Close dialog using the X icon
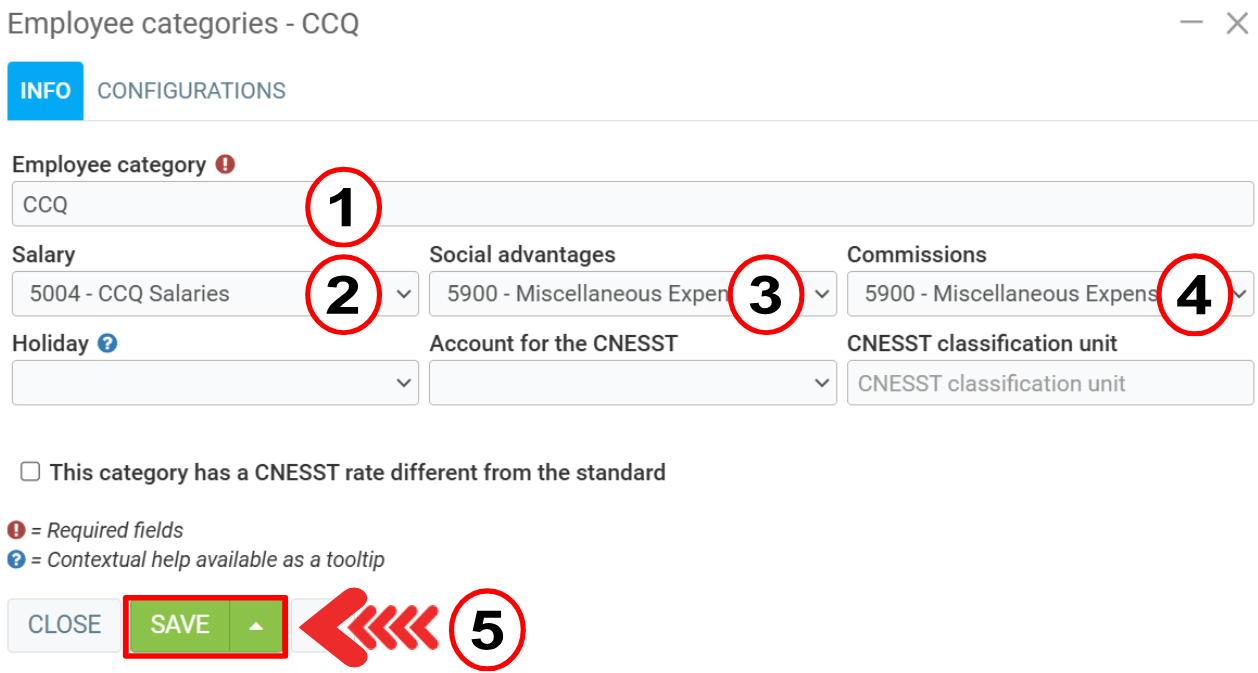The image size is (1258, 673). click(x=1237, y=23)
